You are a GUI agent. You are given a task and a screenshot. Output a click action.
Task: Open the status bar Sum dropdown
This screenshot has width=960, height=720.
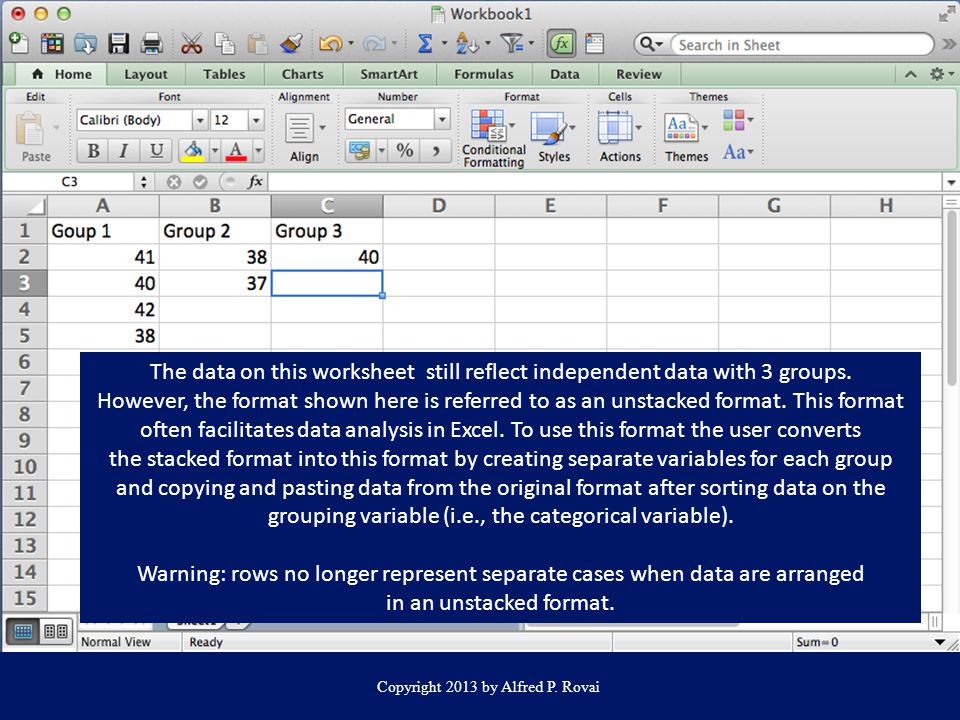pyautogui.click(x=940, y=642)
